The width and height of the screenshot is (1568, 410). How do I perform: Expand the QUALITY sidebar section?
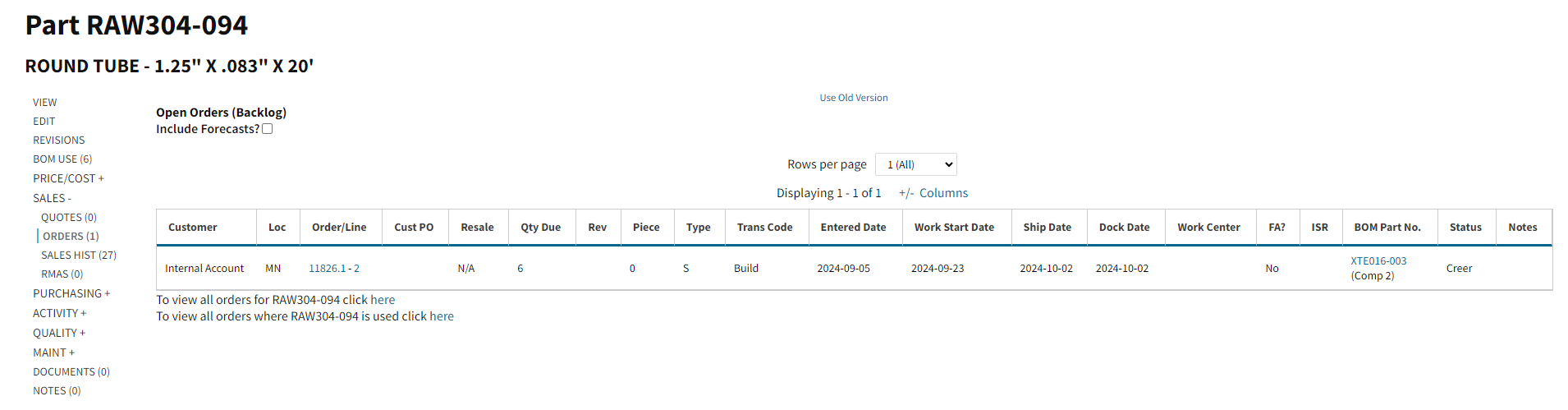[x=59, y=333]
